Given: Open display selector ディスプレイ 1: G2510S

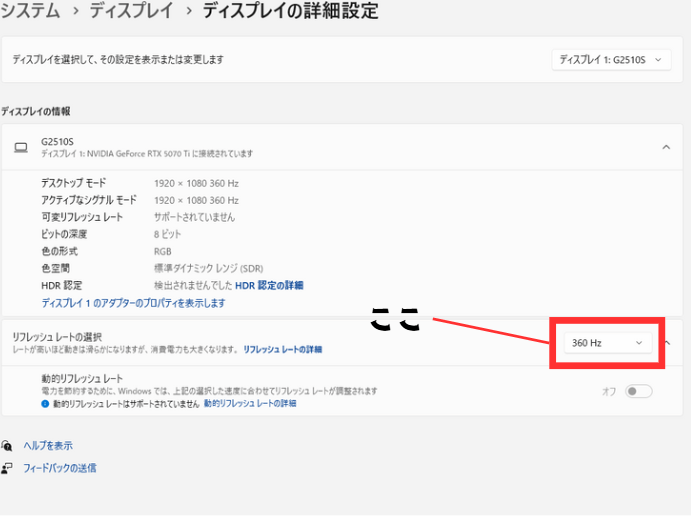Looking at the screenshot, I should point(611,59).
